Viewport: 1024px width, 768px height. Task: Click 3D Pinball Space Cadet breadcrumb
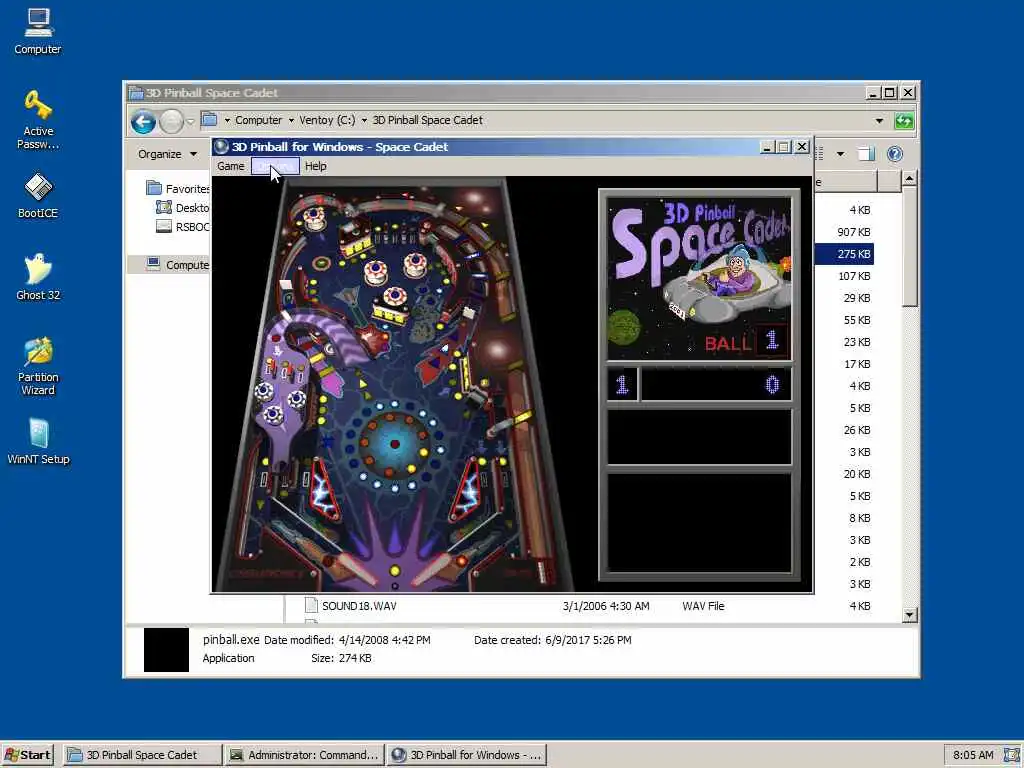[427, 121]
